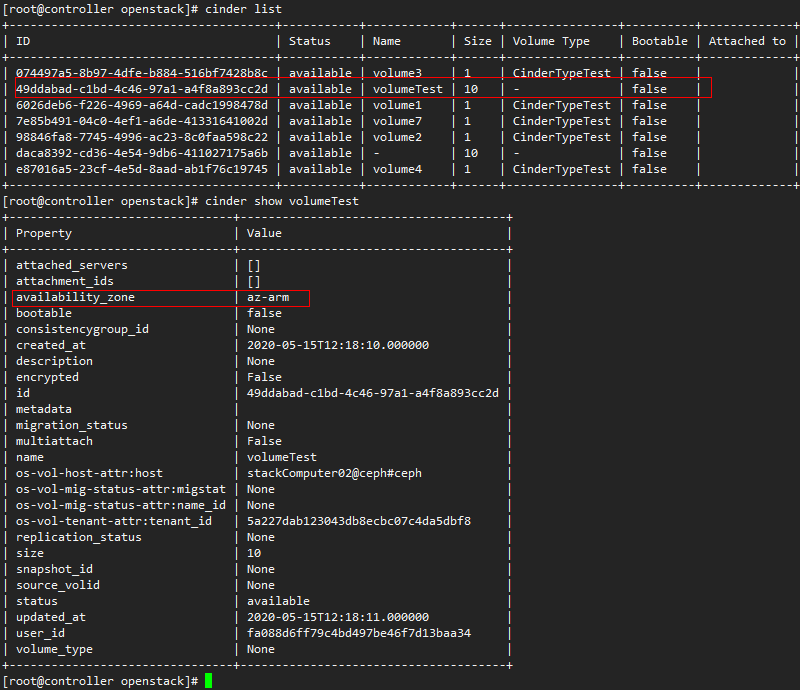
Task: Click the availability_zone property name
Action: click(x=76, y=298)
